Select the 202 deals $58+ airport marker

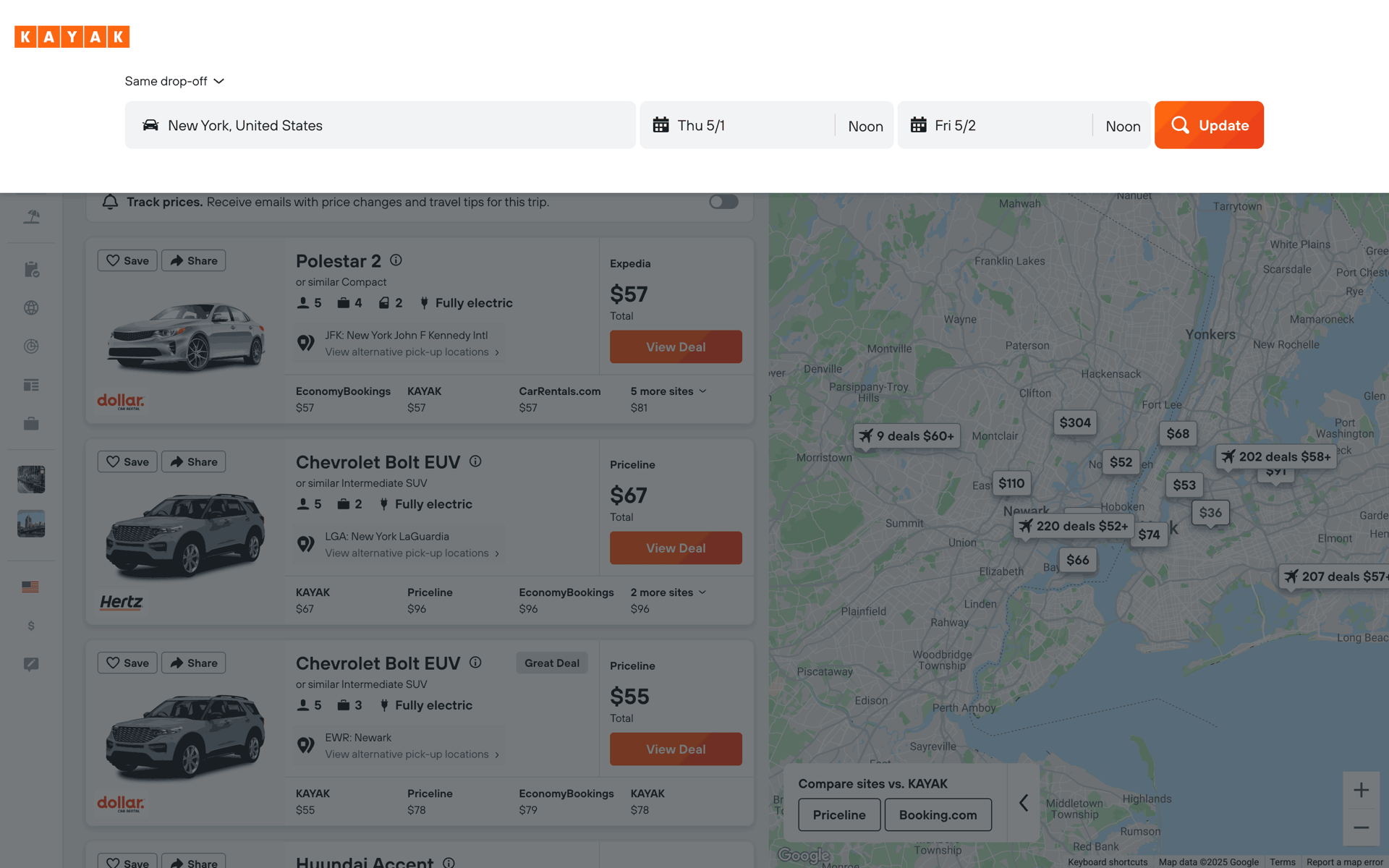(x=1277, y=457)
